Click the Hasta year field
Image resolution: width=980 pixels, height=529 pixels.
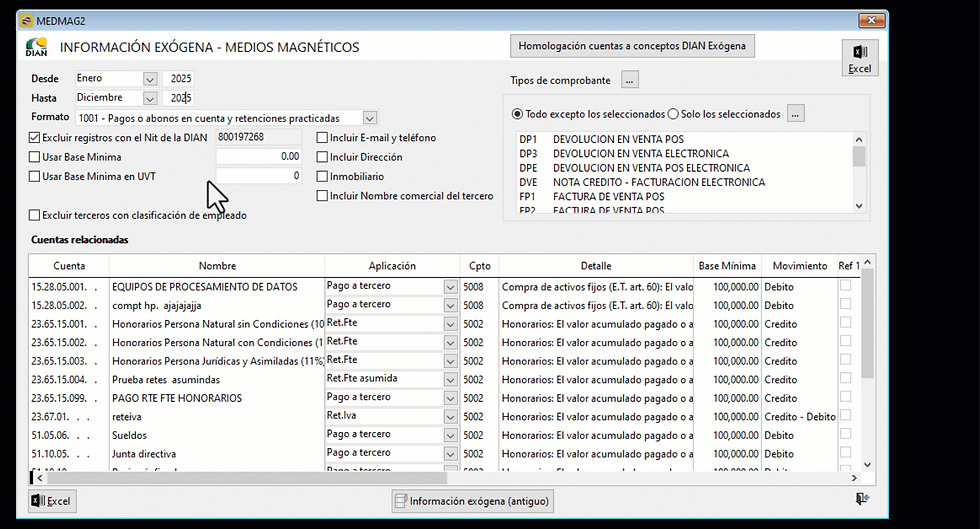point(178,98)
